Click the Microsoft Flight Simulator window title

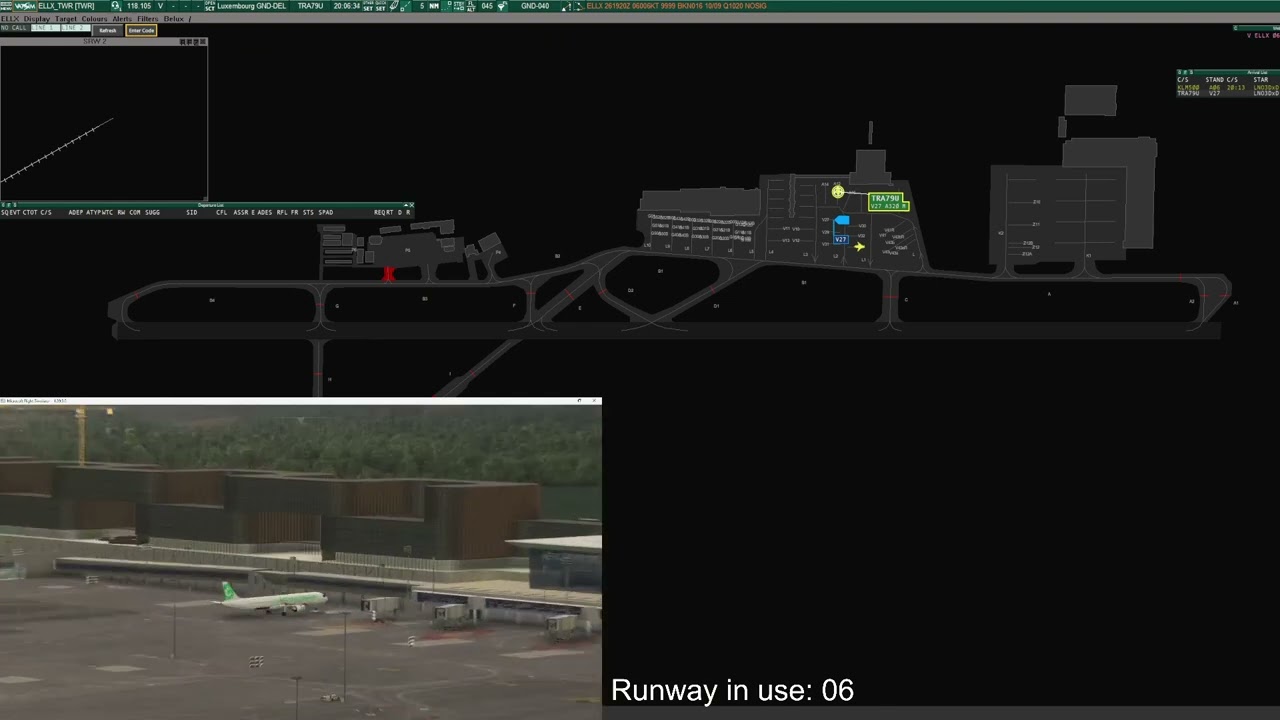click(x=35, y=401)
